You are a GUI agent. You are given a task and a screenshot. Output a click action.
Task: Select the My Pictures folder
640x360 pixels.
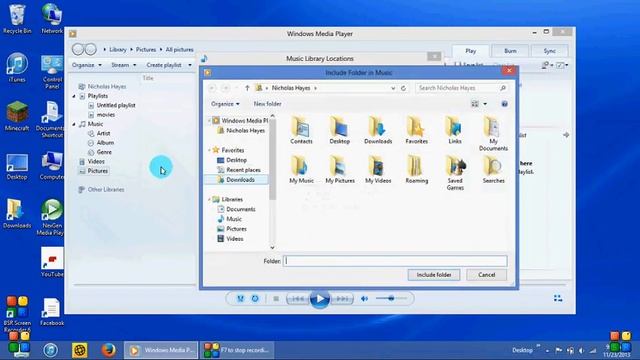pyautogui.click(x=340, y=170)
